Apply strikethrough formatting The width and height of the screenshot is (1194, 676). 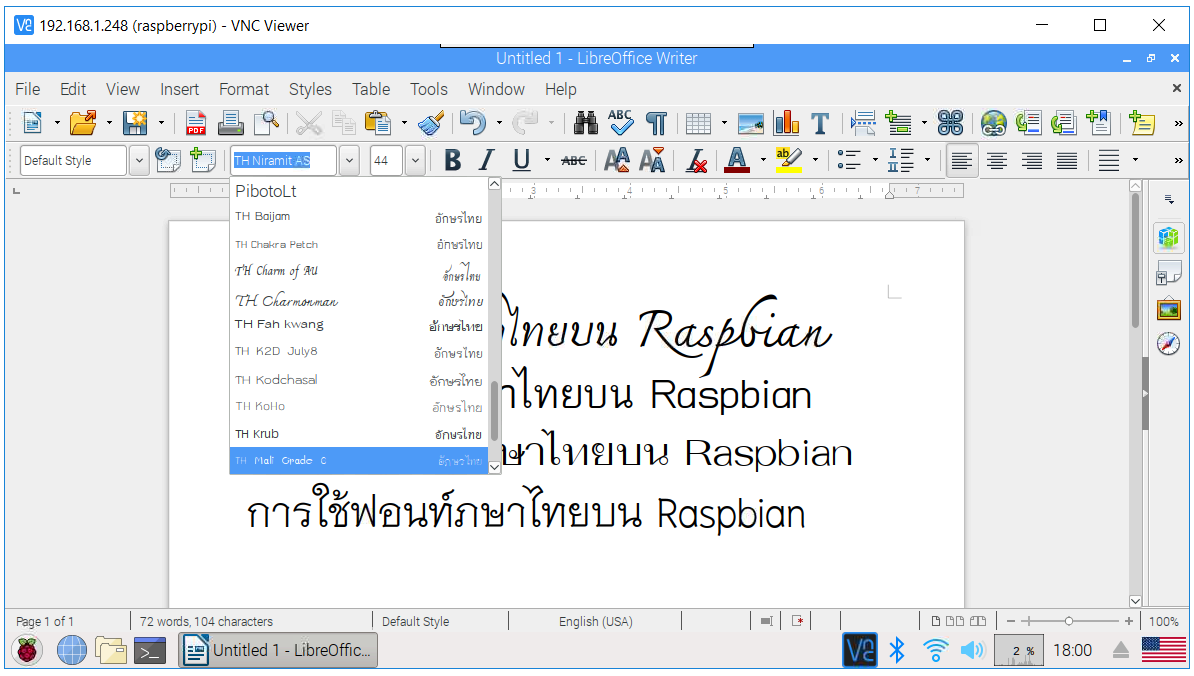tap(573, 161)
